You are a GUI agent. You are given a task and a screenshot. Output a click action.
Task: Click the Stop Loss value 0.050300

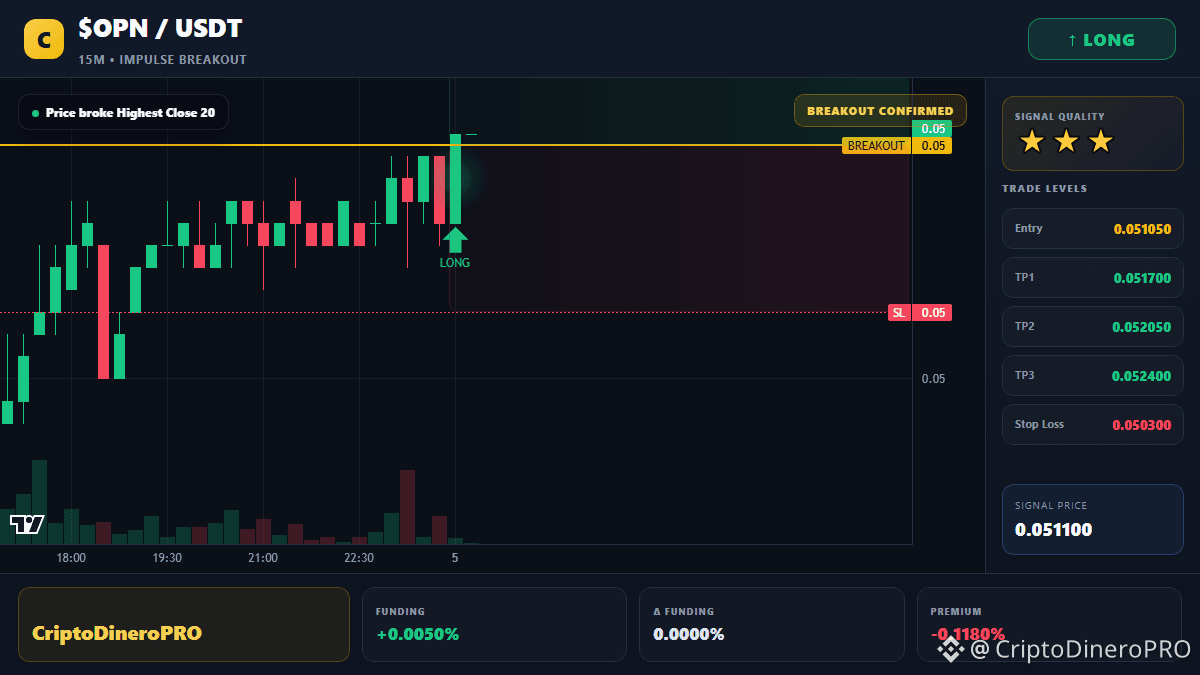pyautogui.click(x=1142, y=425)
